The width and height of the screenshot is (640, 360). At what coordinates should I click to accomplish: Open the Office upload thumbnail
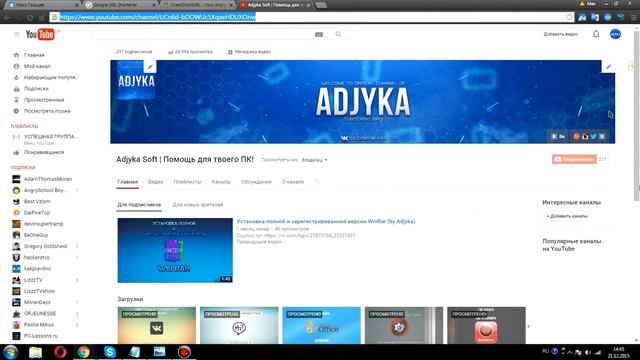tap(321, 325)
